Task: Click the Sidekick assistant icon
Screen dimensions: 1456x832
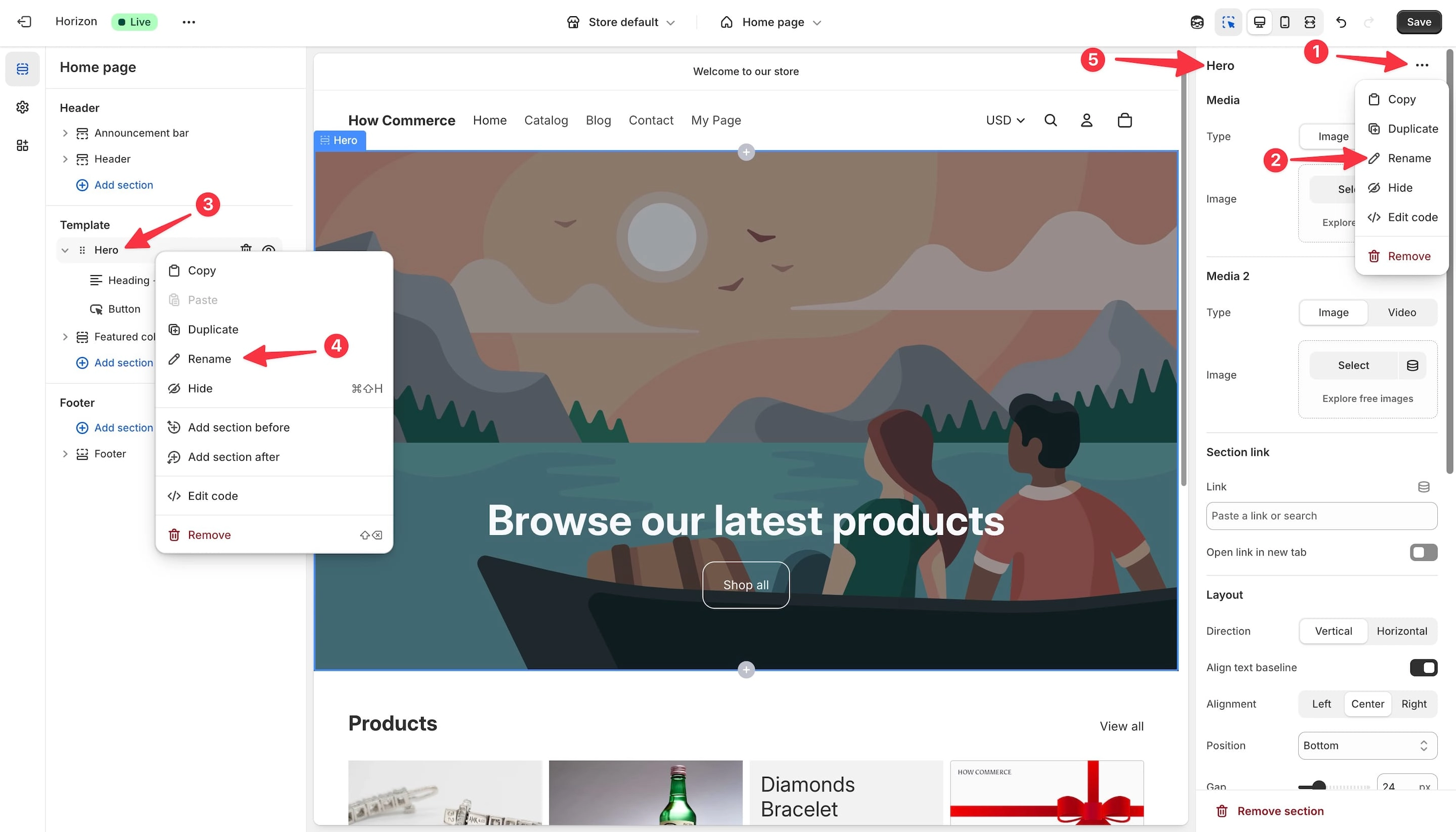Action: (1197, 22)
